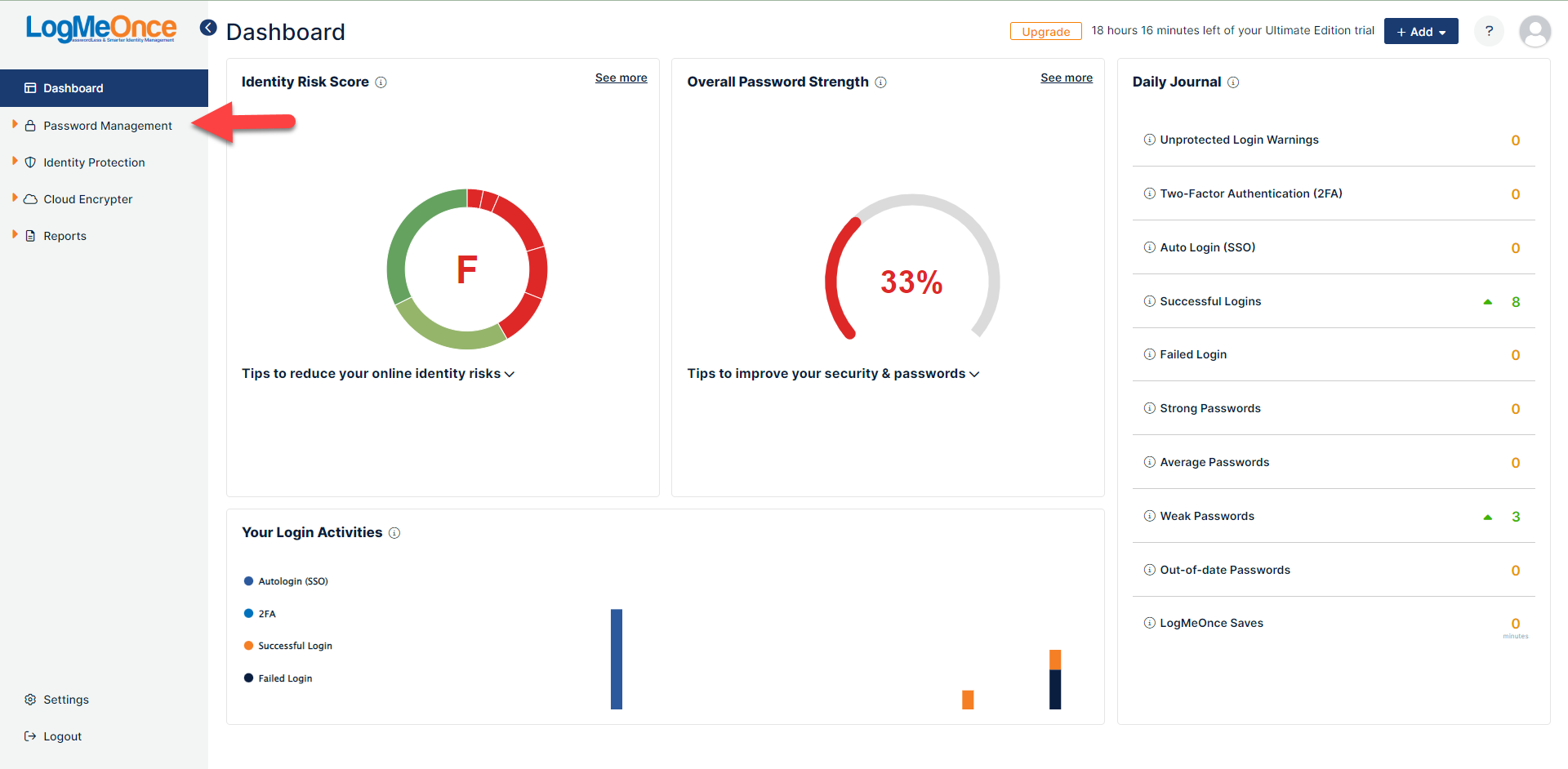Toggle the Failed Login chart legend
The image size is (1568, 769).
coord(278,678)
